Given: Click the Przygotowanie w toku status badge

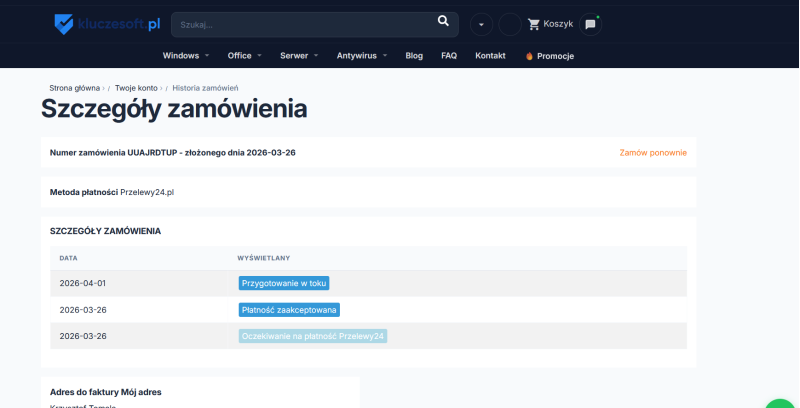Looking at the screenshot, I should (284, 283).
